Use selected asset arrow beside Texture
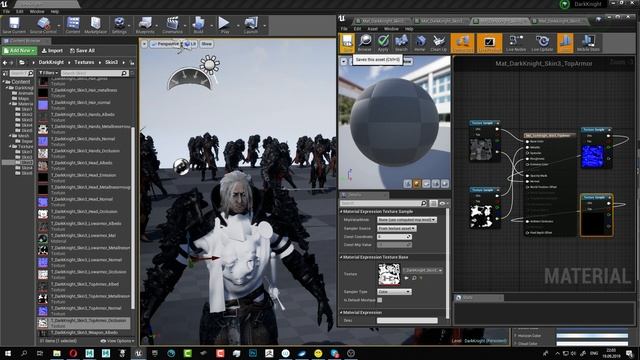Image resolution: width=640 pixels, height=360 pixels. (407, 278)
